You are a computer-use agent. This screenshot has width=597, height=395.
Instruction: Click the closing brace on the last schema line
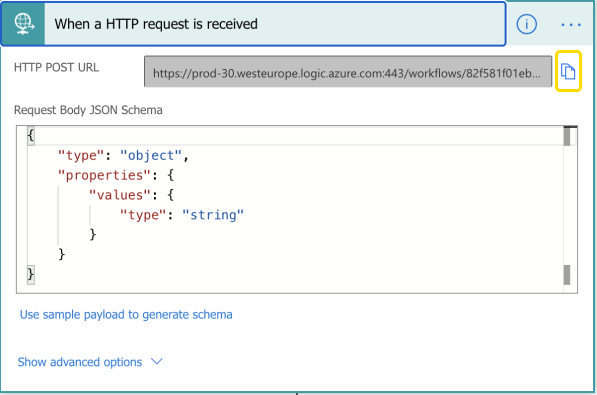31,274
